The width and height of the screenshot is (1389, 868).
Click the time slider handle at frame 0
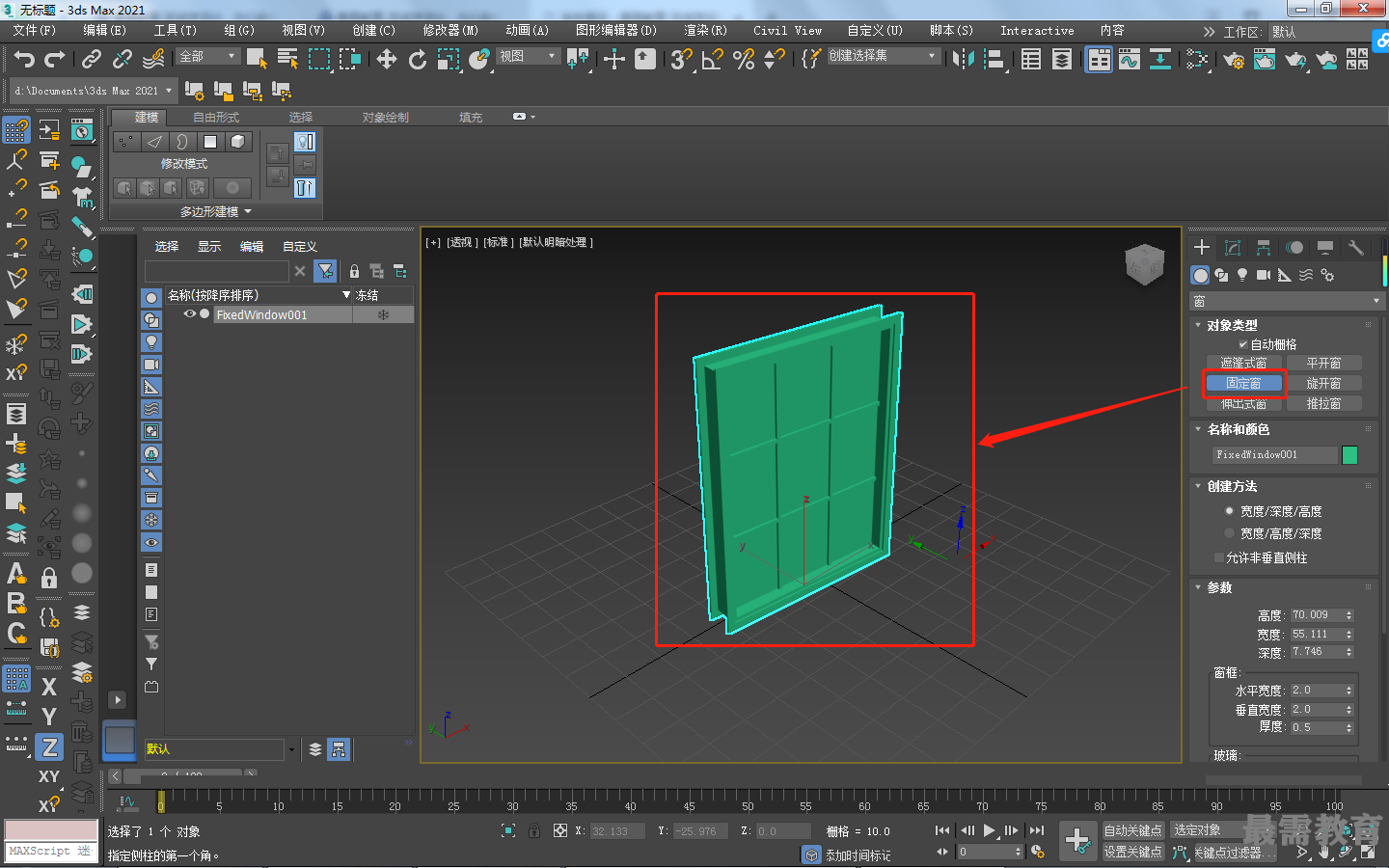161,800
